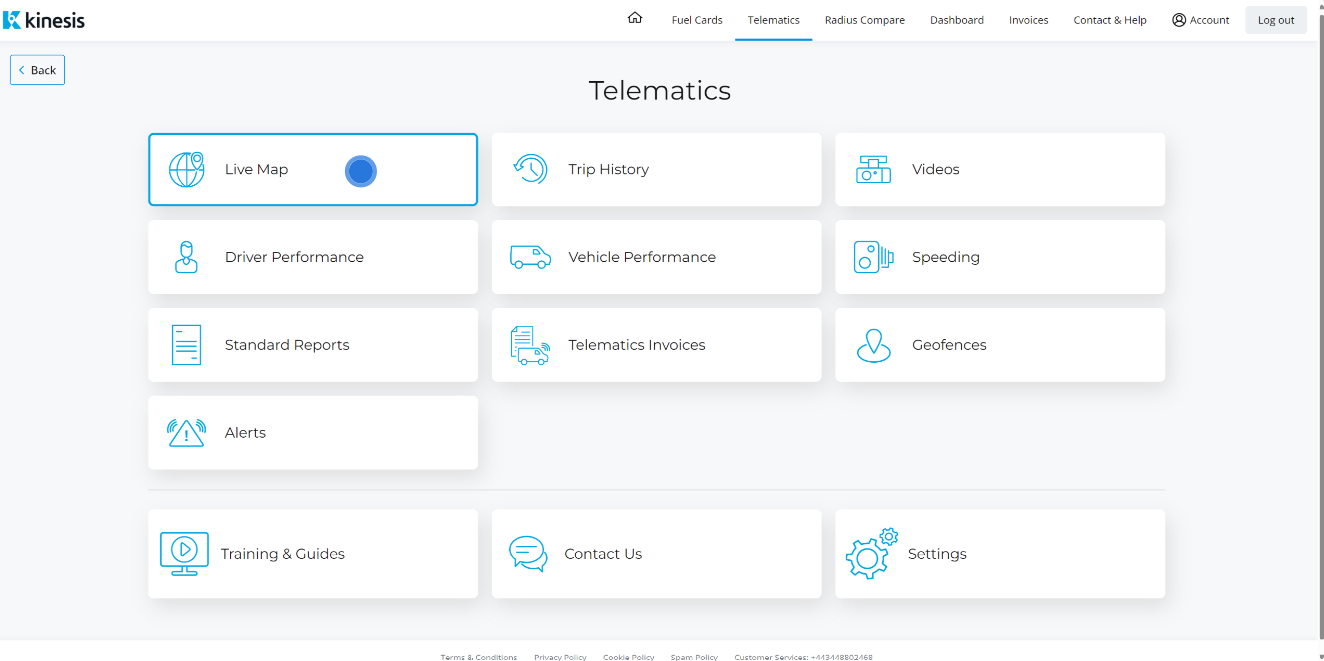The width and height of the screenshot is (1324, 661).
Task: Click the Contact Us speech bubble icon
Action: [528, 554]
